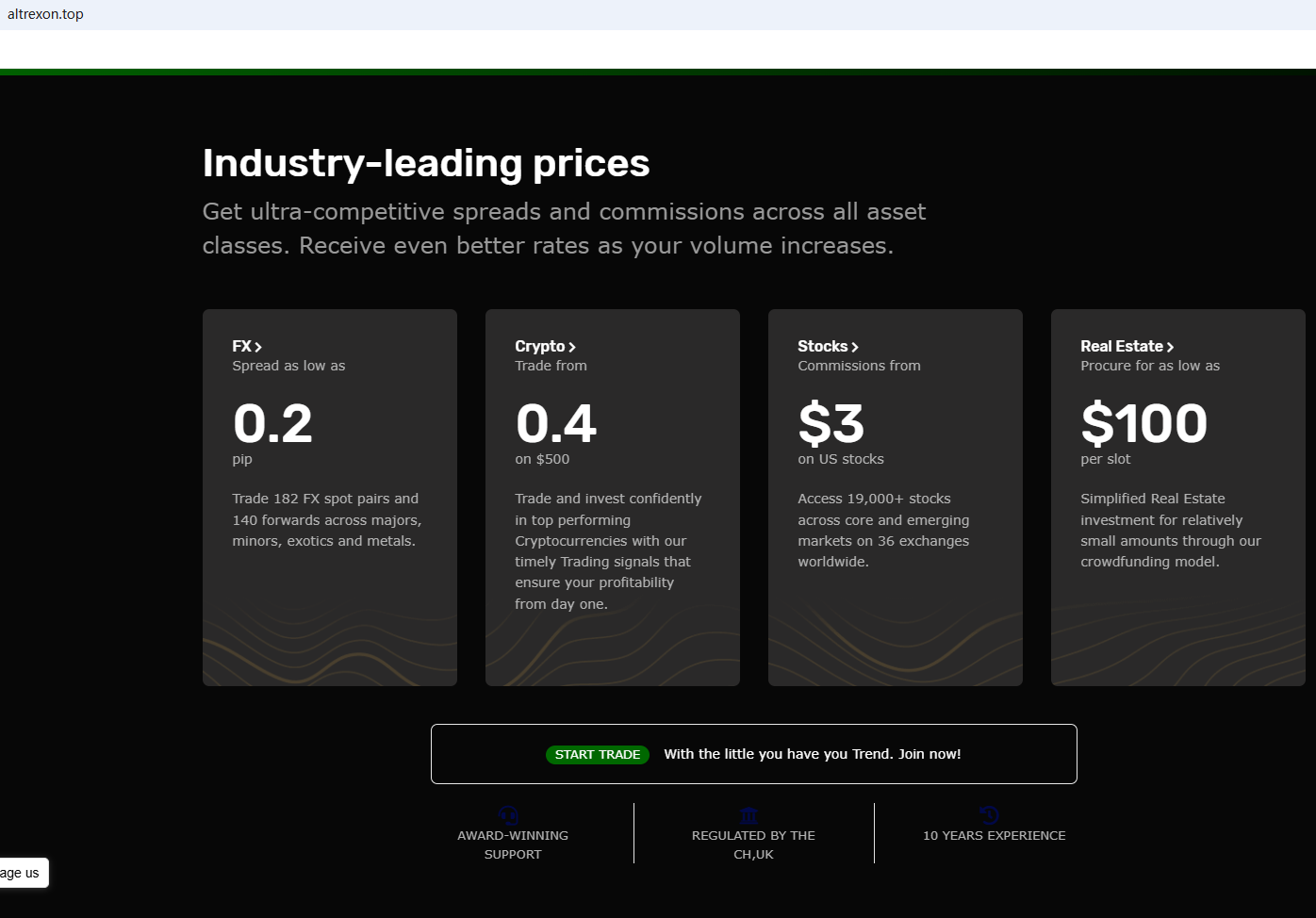
Task: Click the history clock experience icon
Action: point(989,815)
